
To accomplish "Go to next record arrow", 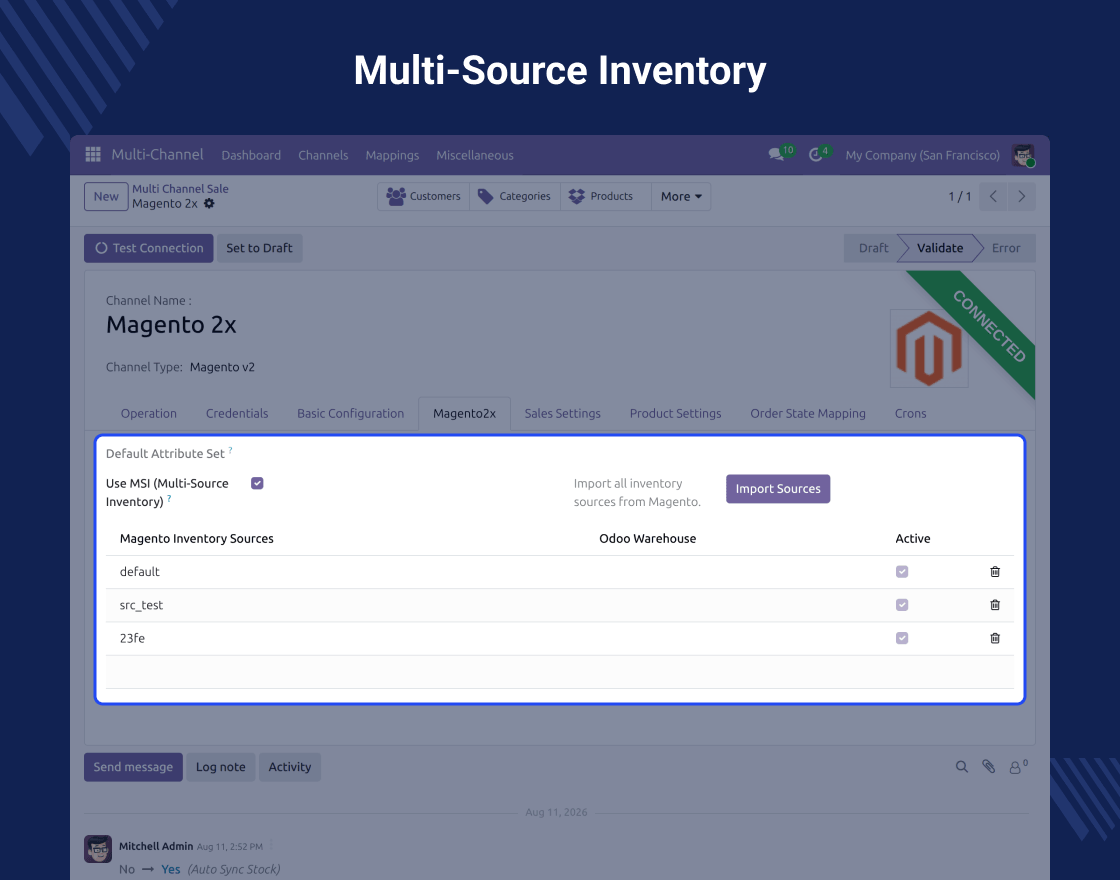I will (1021, 196).
